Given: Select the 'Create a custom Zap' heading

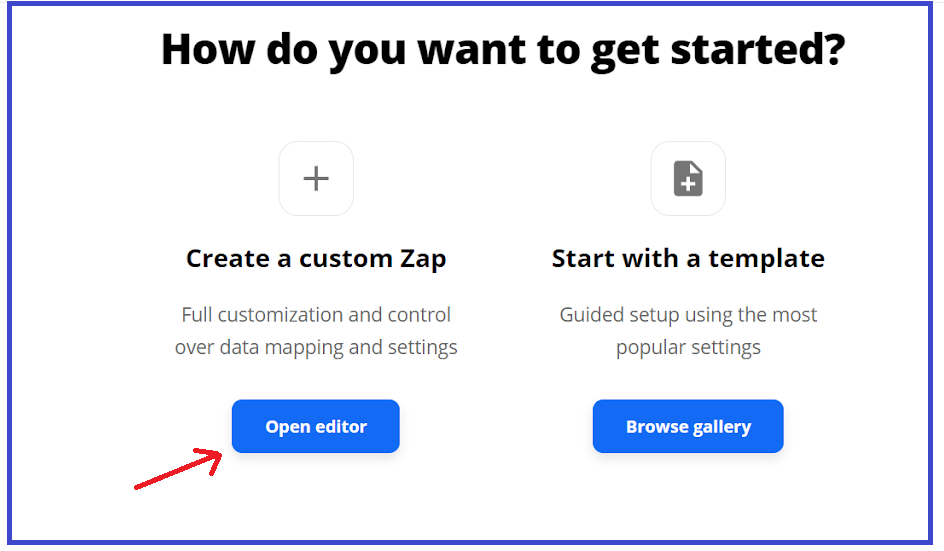Looking at the screenshot, I should (x=316, y=259).
